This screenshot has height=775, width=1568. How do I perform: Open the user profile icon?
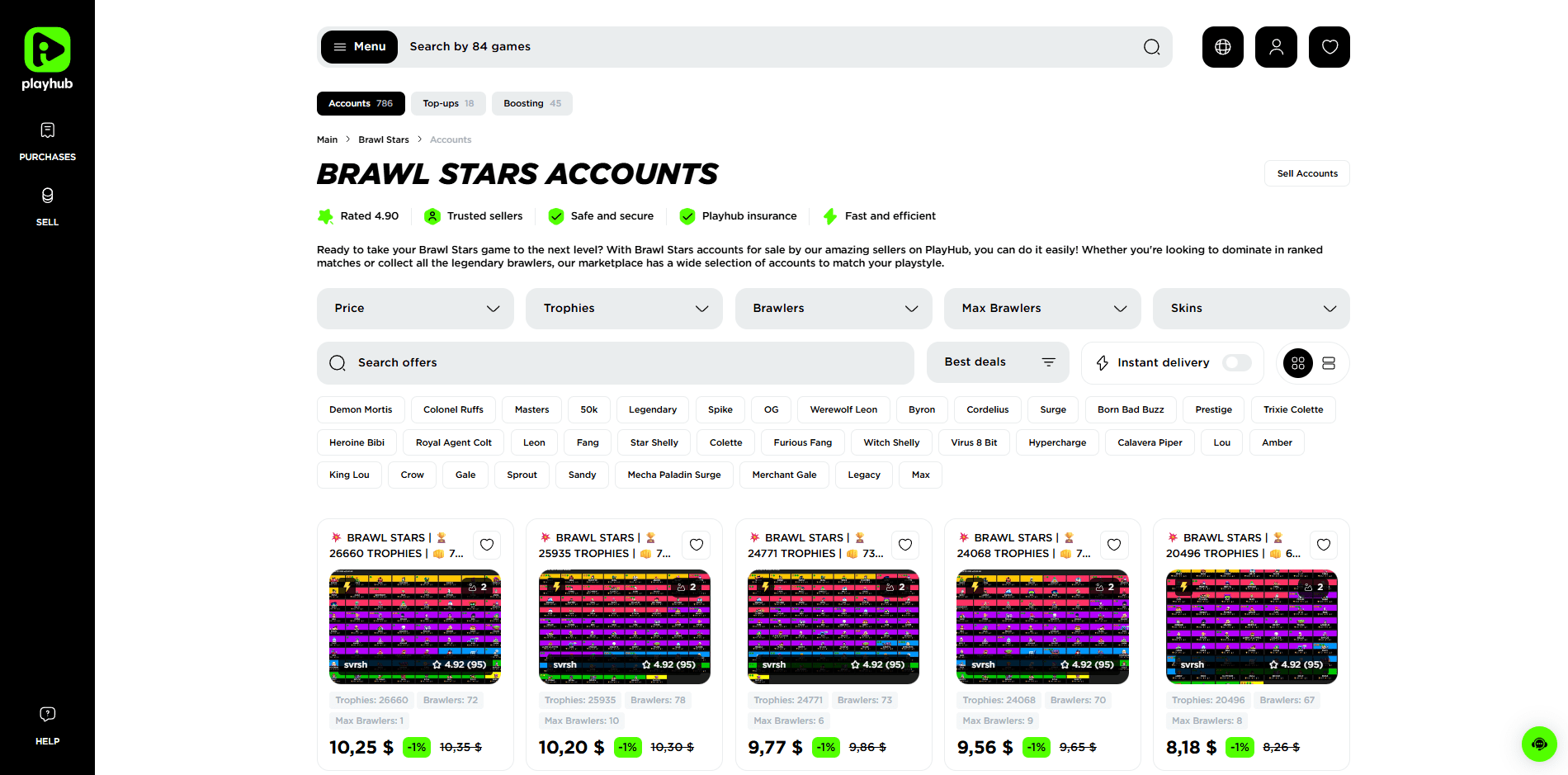tap(1276, 47)
